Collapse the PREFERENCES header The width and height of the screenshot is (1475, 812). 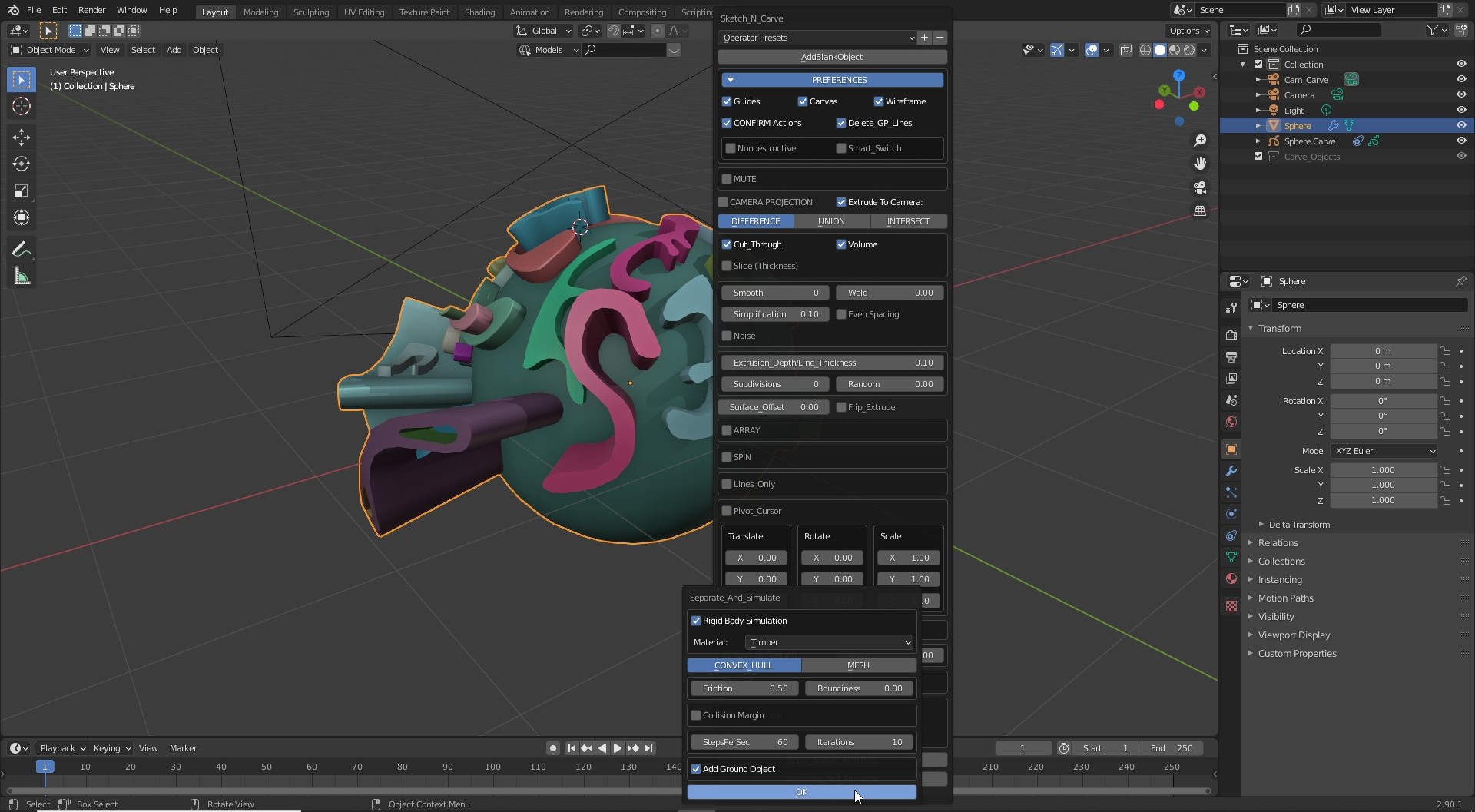[x=832, y=80]
